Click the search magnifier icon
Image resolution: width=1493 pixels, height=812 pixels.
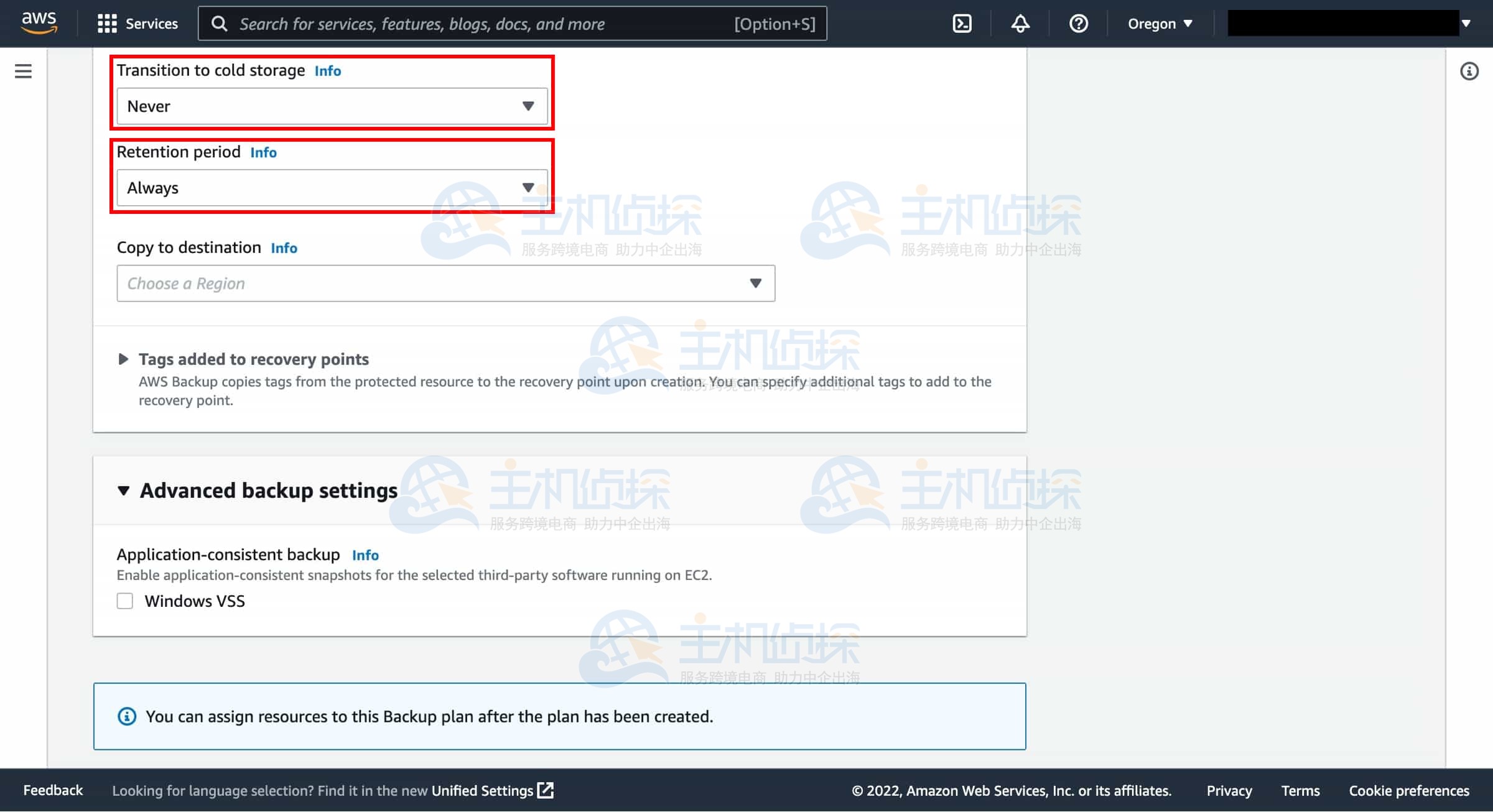coord(219,24)
